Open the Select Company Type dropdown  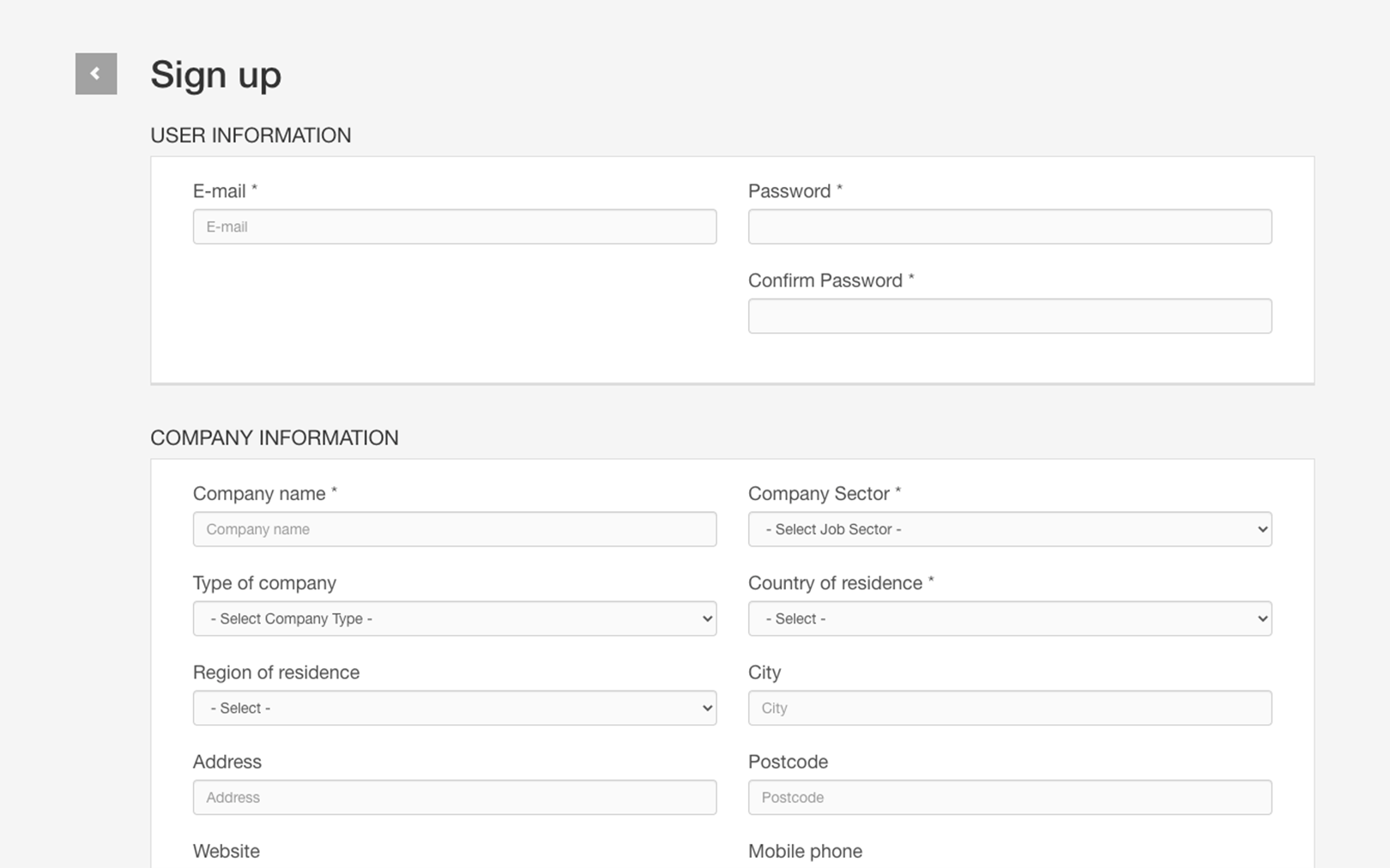click(455, 618)
